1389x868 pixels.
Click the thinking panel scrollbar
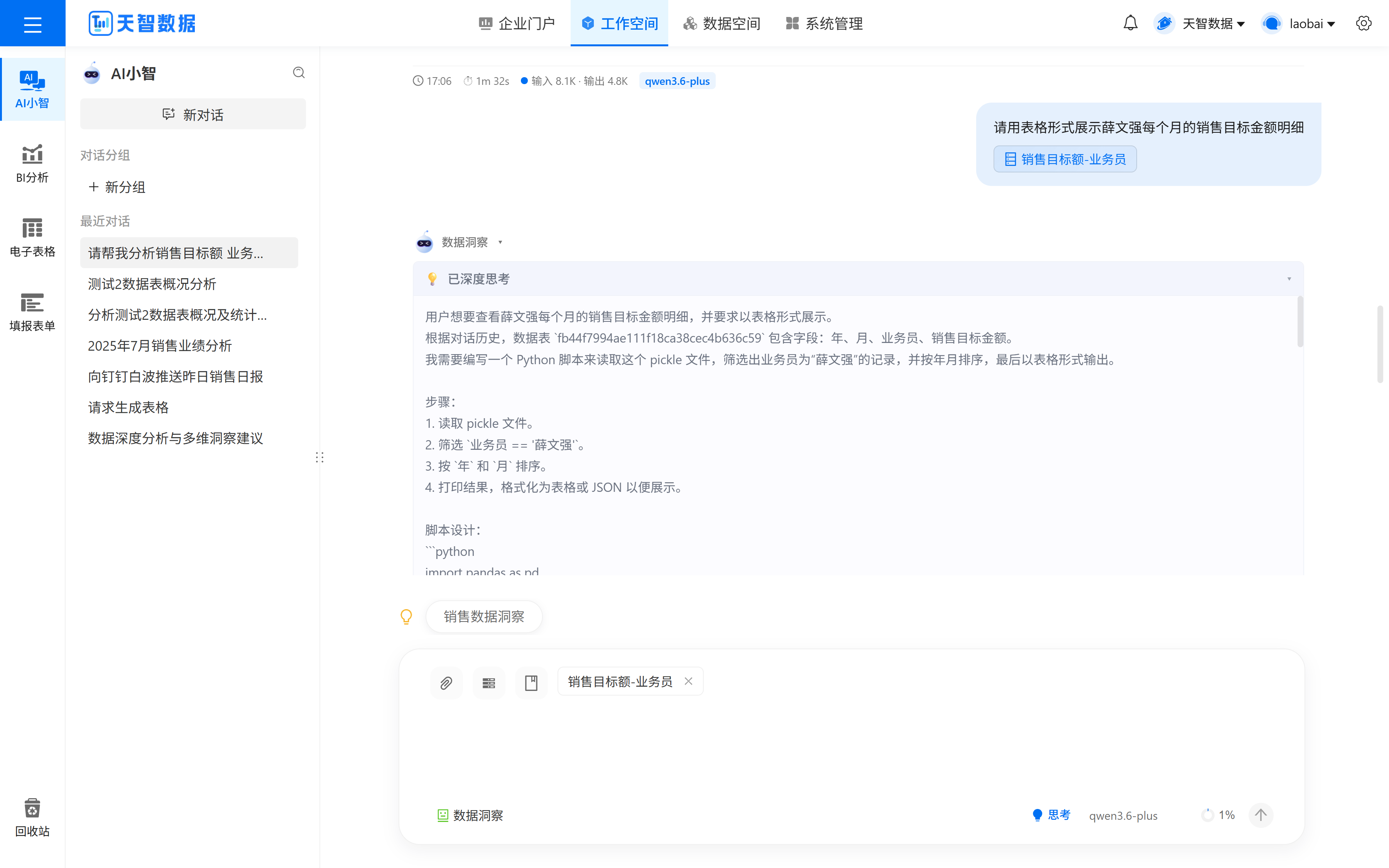click(x=1300, y=321)
